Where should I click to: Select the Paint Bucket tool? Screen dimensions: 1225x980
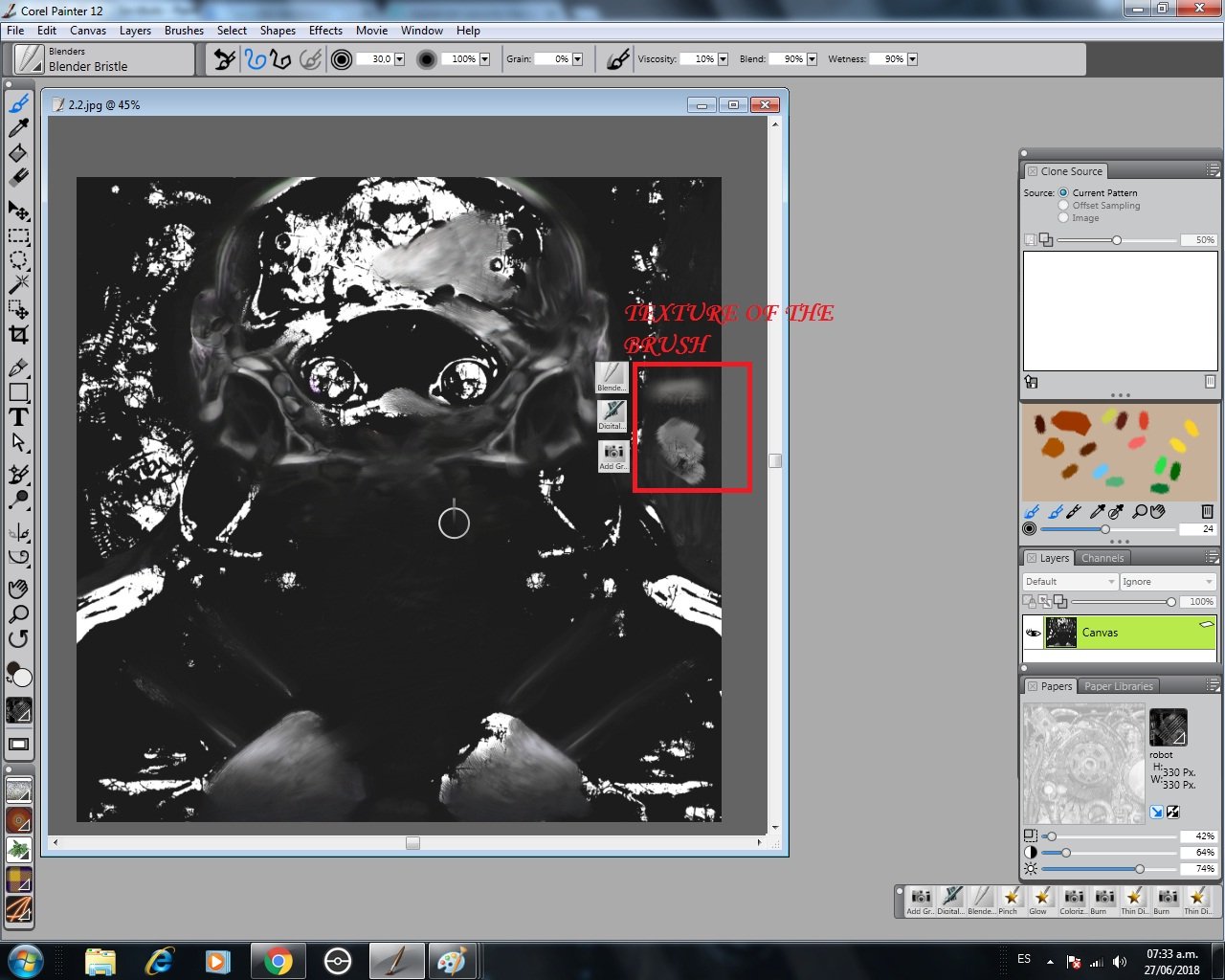click(18, 153)
